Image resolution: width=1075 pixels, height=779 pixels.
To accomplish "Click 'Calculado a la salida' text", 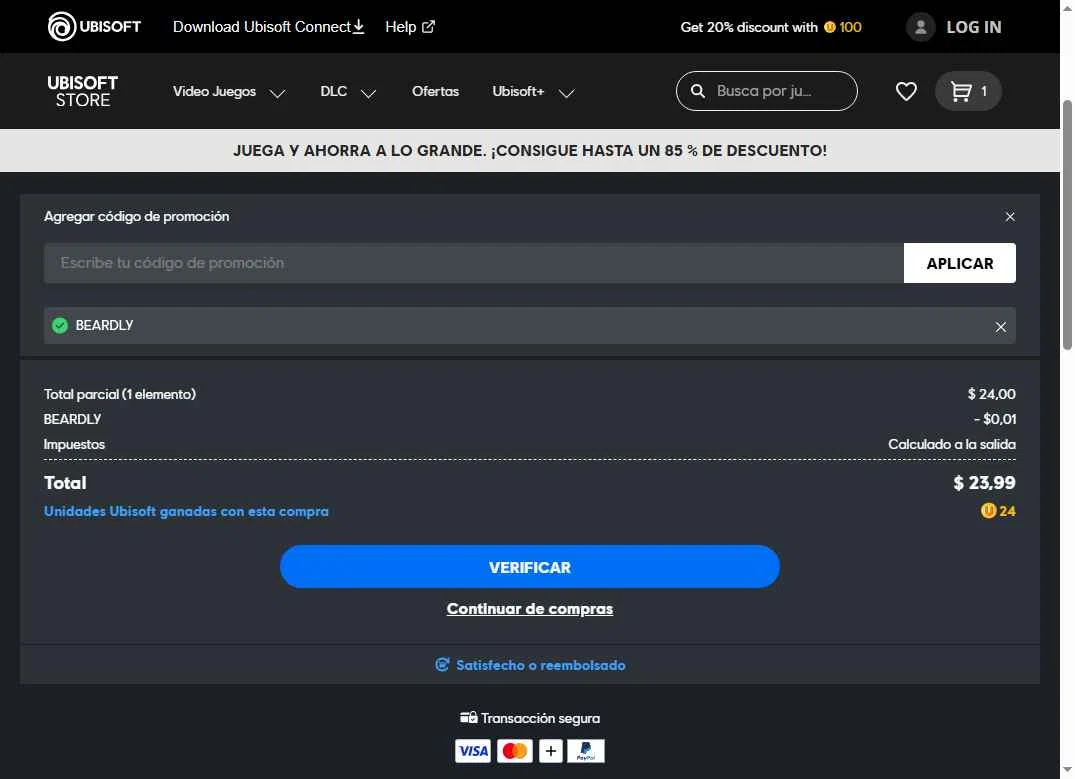I will [x=952, y=444].
